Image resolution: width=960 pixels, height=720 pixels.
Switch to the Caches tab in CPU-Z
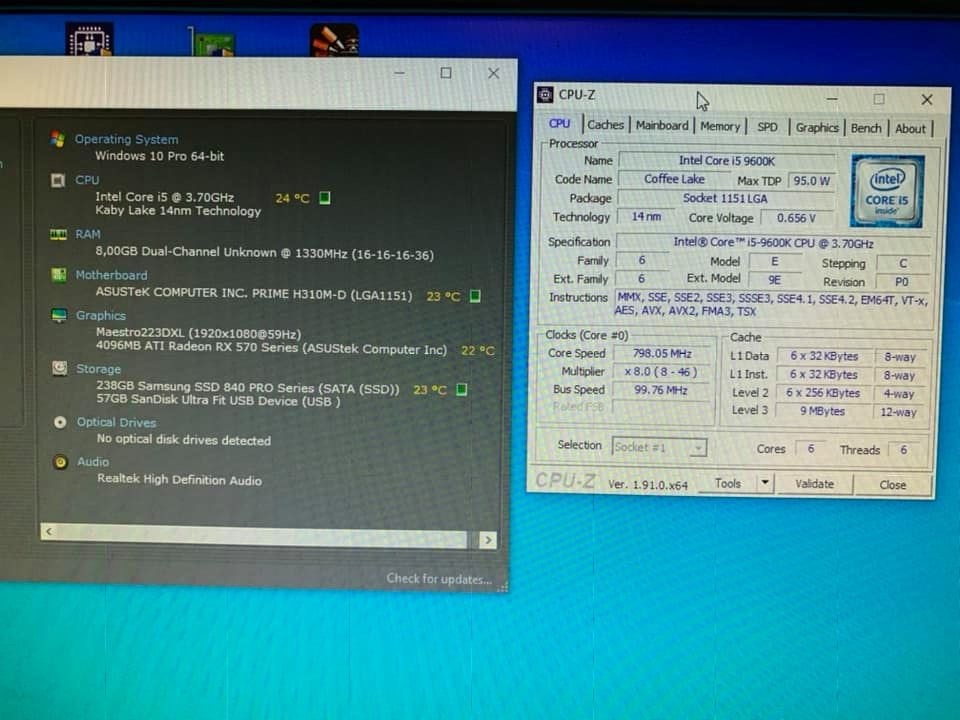[x=606, y=125]
